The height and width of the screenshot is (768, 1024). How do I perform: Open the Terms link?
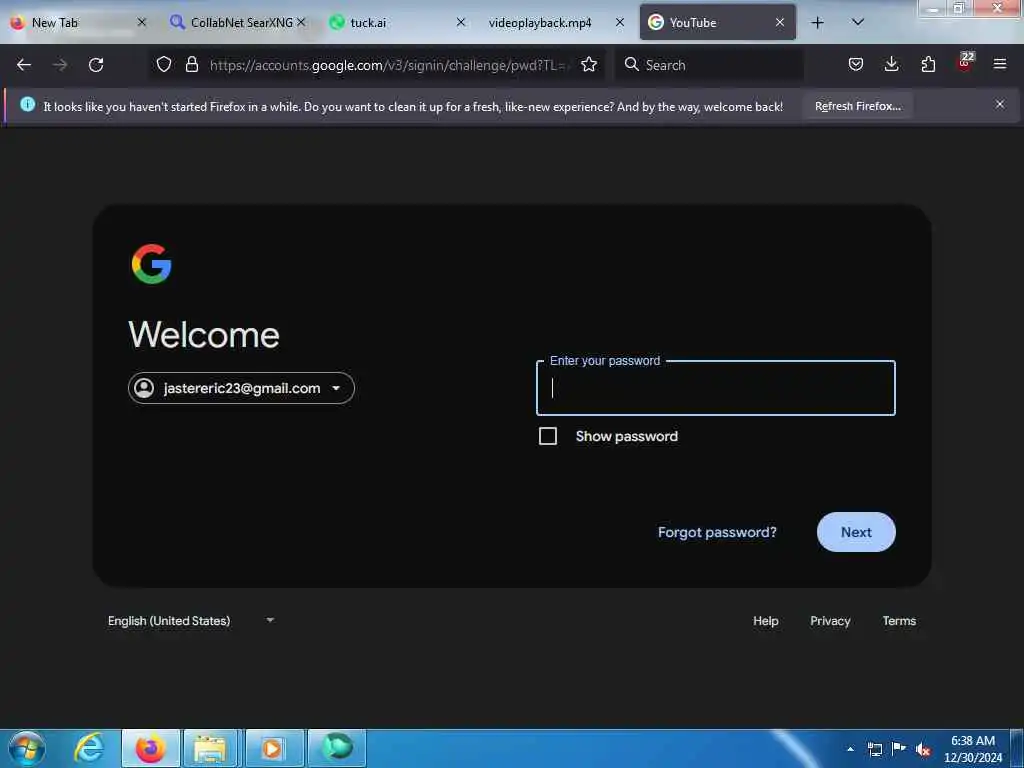tap(899, 620)
